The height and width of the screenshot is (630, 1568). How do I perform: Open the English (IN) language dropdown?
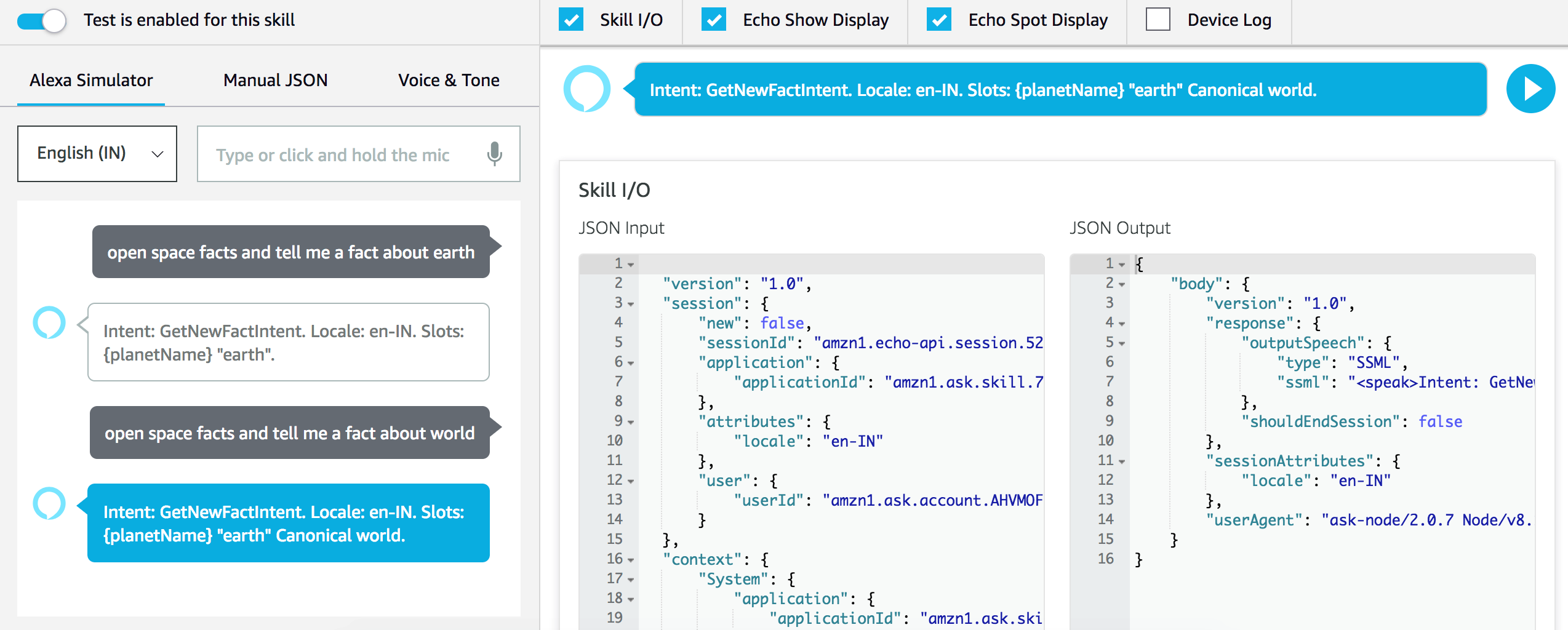(x=97, y=153)
